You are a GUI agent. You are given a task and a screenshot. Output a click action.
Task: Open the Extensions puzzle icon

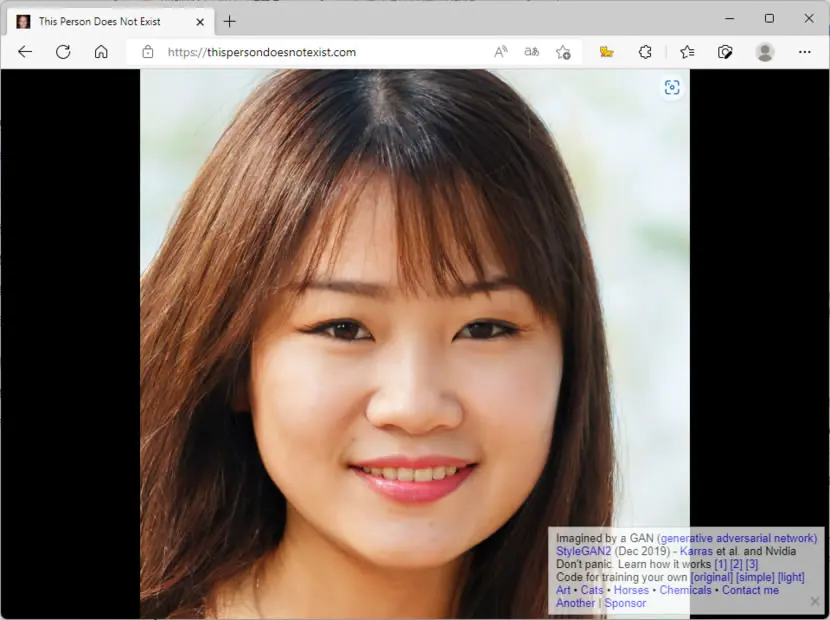pos(645,52)
